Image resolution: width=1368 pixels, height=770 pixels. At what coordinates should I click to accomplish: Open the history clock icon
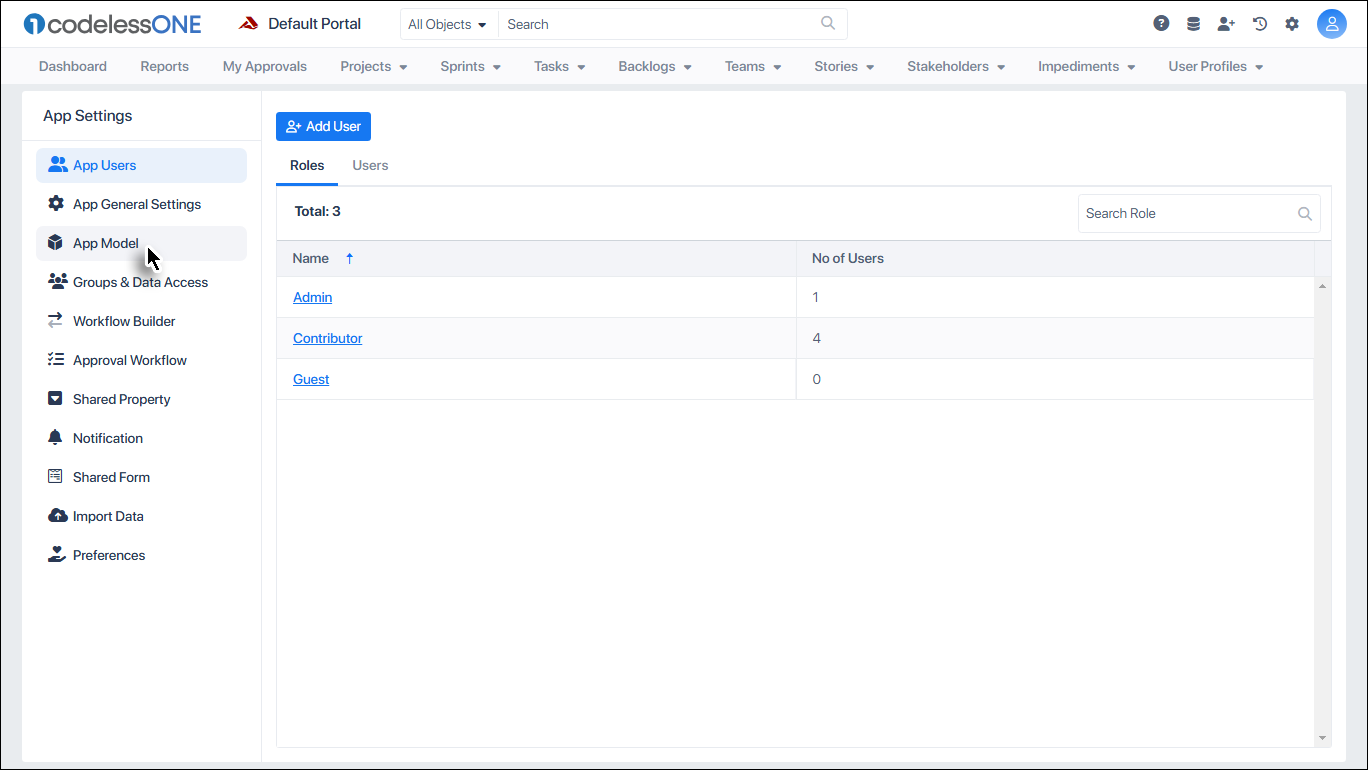[x=1260, y=23]
